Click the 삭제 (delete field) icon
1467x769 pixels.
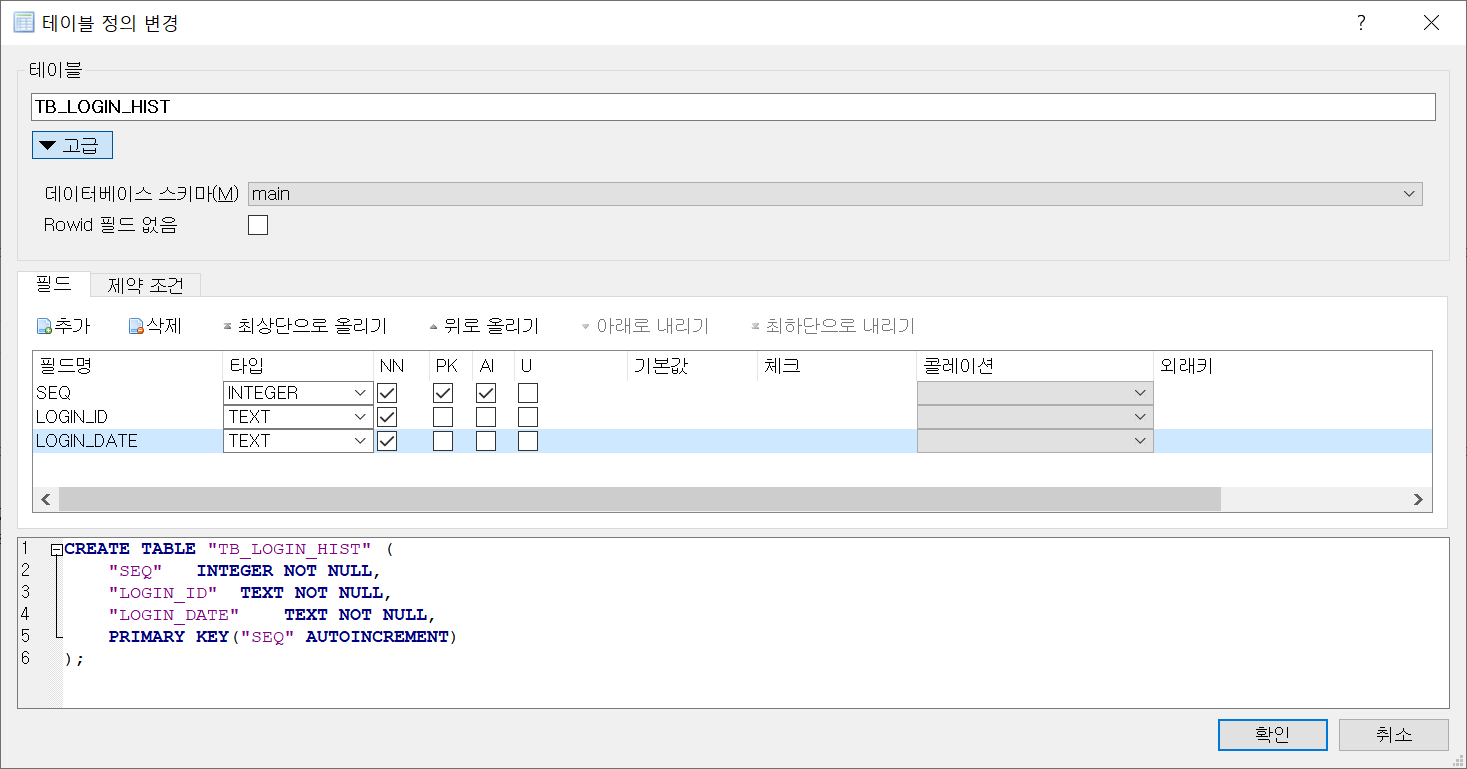[136, 326]
